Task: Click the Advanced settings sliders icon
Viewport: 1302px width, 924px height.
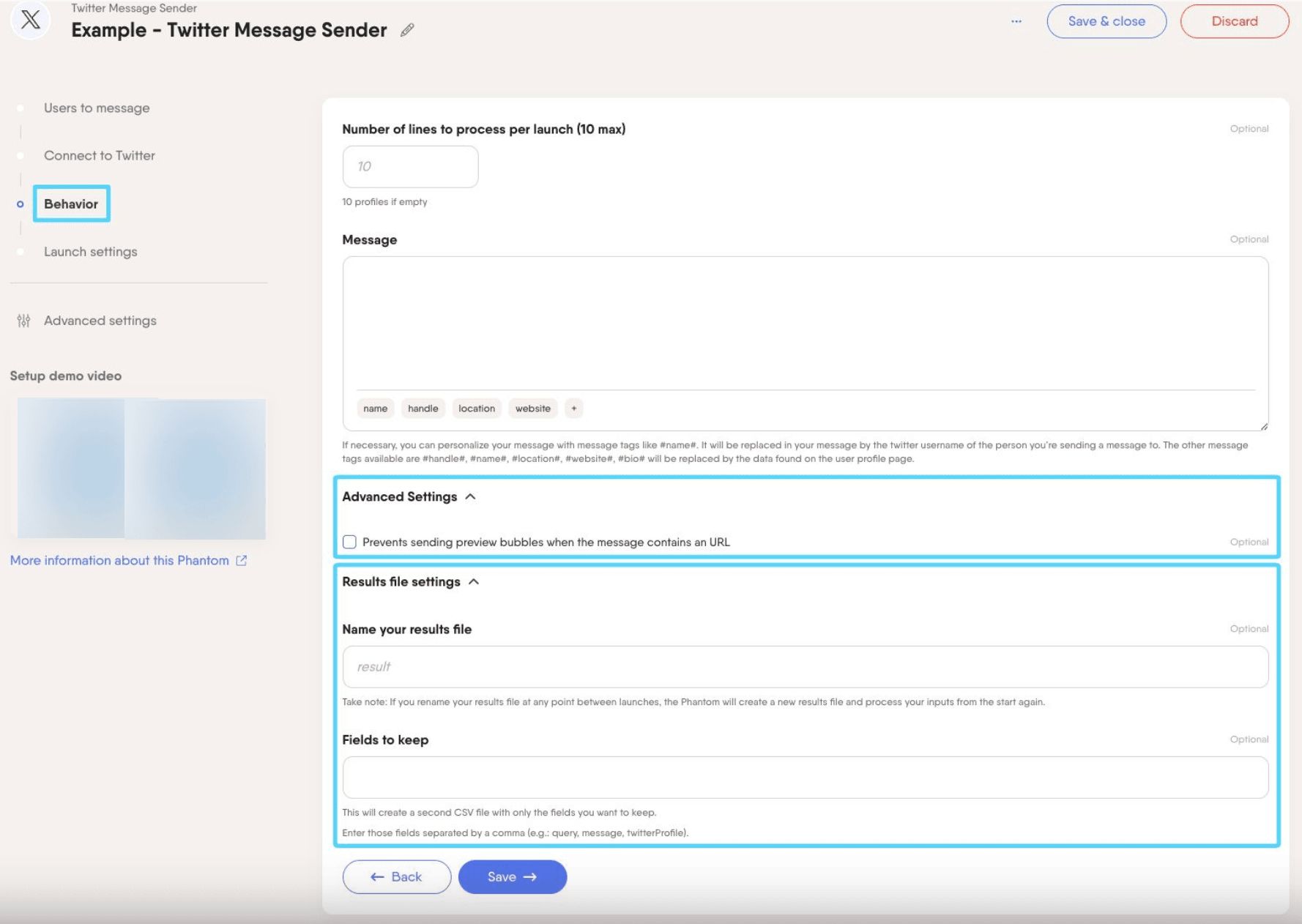Action: [23, 321]
